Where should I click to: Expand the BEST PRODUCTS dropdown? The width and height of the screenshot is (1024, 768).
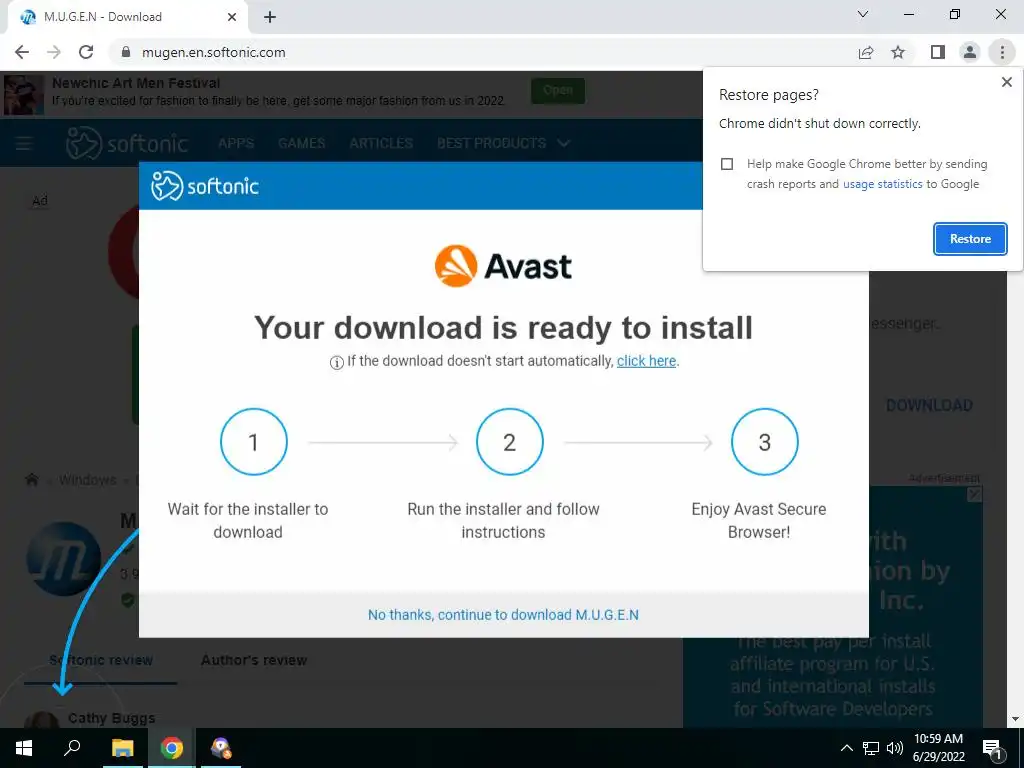click(503, 143)
